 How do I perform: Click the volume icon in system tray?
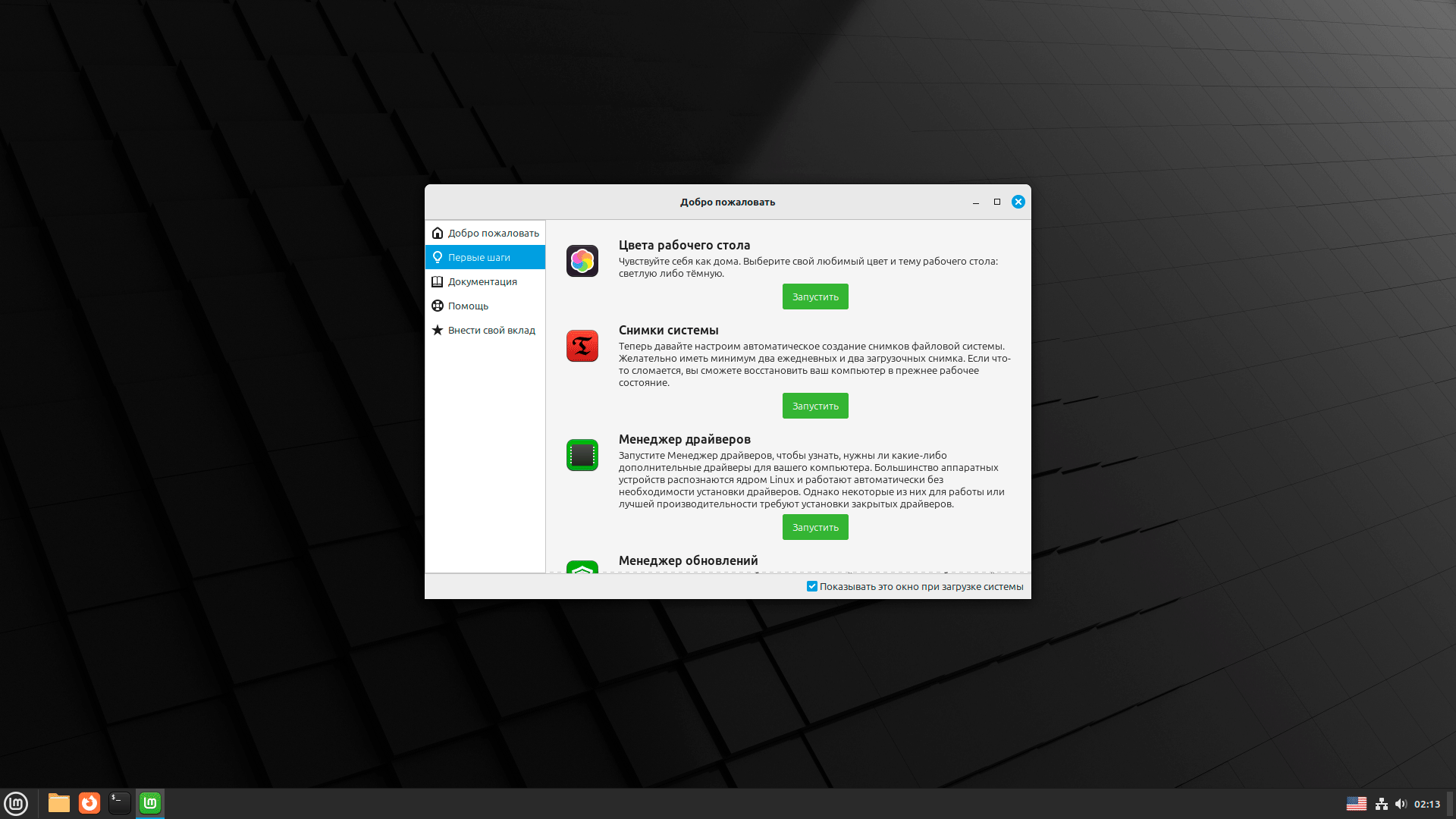click(x=1401, y=804)
